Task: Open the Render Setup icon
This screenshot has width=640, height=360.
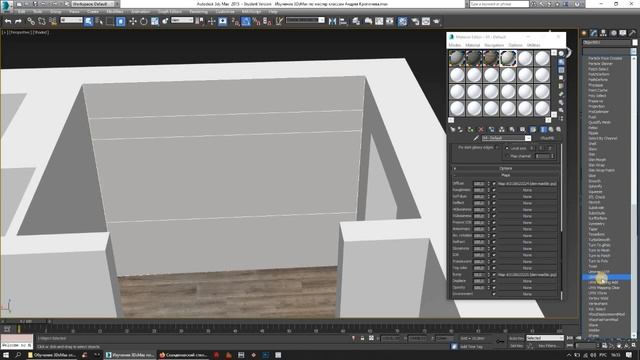Action: tap(415, 21)
